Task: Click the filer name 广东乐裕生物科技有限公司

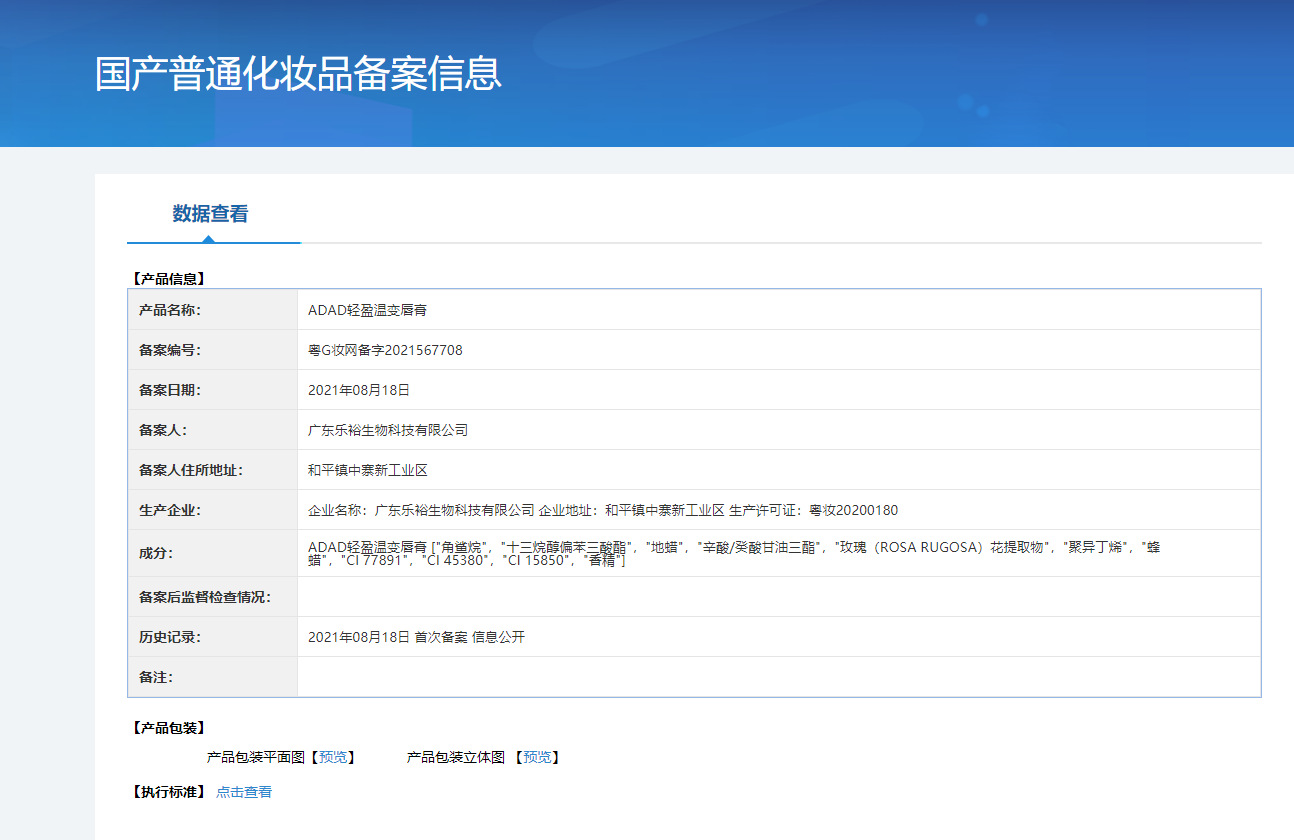Action: [x=388, y=430]
